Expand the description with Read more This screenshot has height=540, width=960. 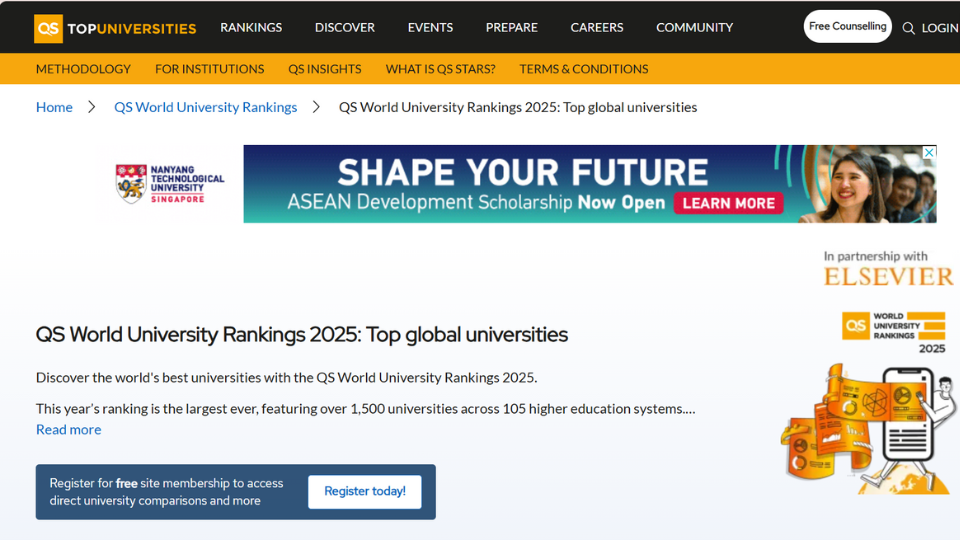(x=68, y=429)
